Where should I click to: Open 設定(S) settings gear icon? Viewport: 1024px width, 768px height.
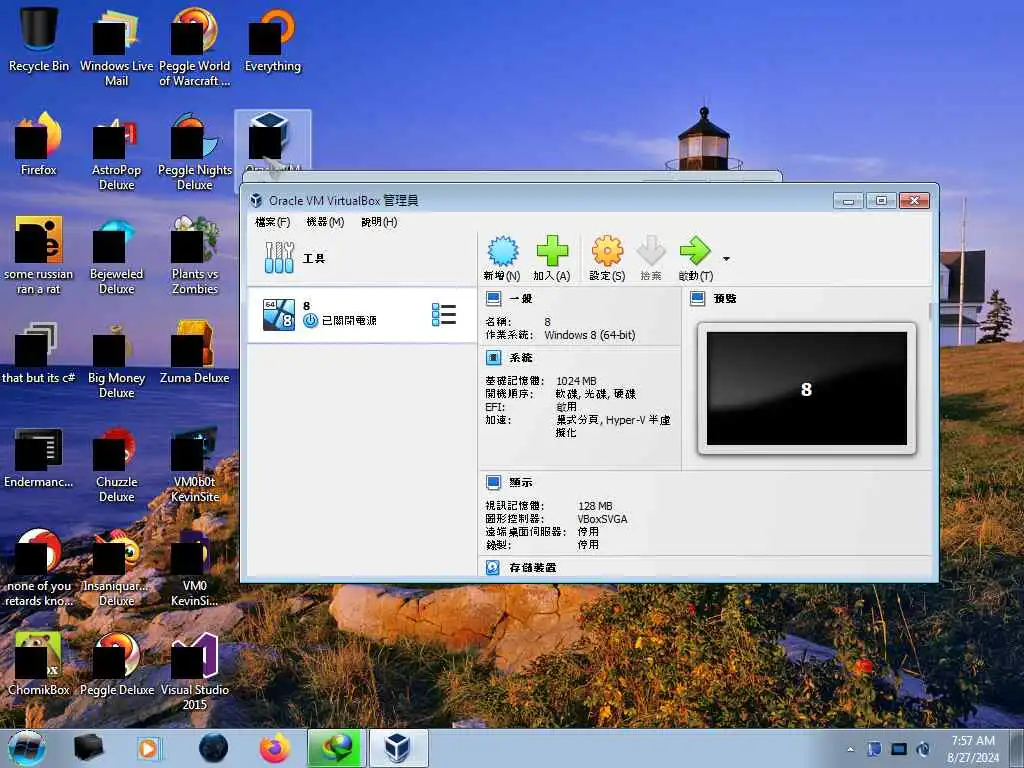[607, 258]
